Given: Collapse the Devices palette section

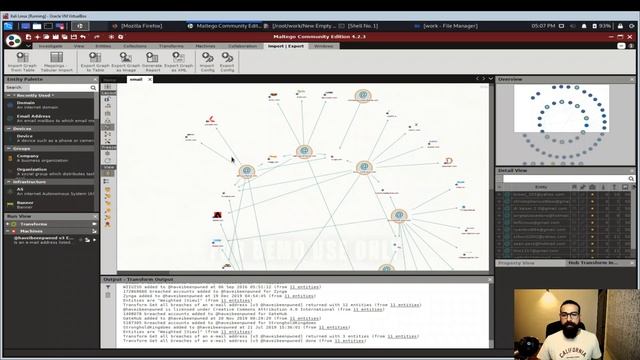Looking at the screenshot, I should [9, 129].
